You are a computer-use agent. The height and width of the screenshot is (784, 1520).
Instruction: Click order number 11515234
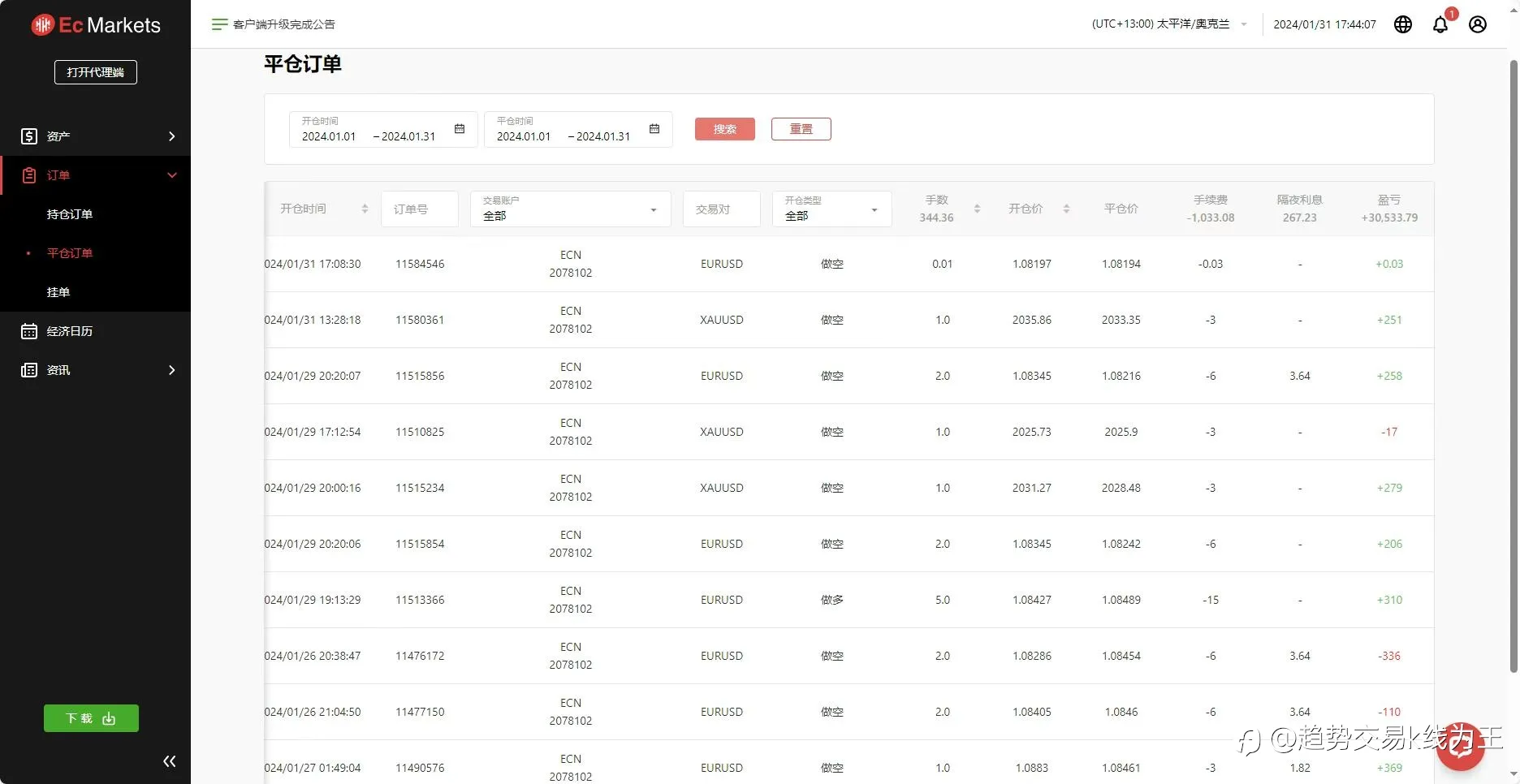420,488
